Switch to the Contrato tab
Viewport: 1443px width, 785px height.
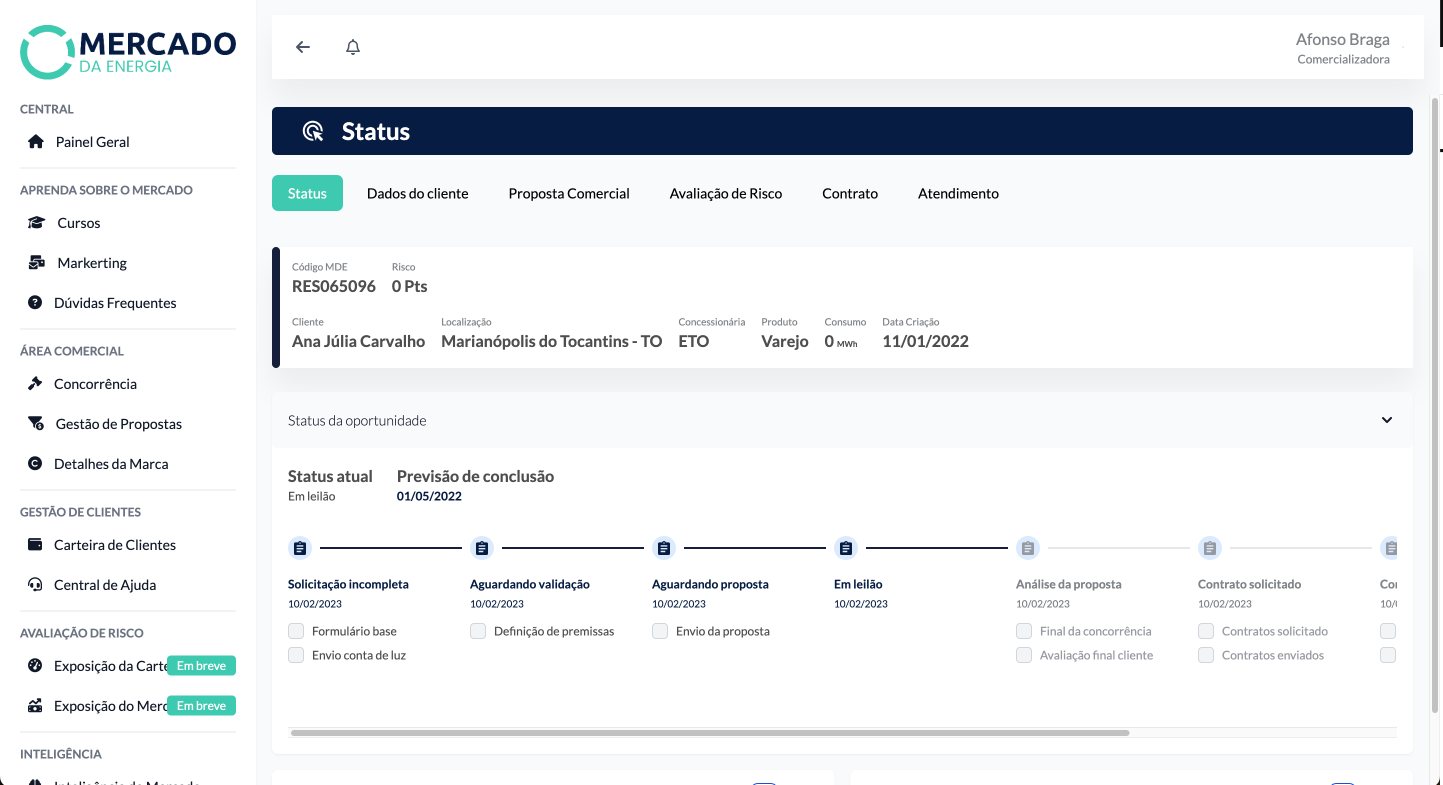[x=850, y=193]
